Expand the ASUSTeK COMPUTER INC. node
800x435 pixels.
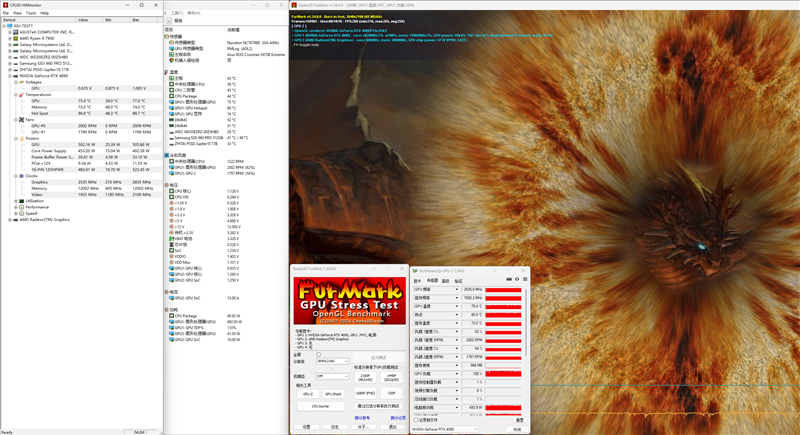(x=10, y=32)
